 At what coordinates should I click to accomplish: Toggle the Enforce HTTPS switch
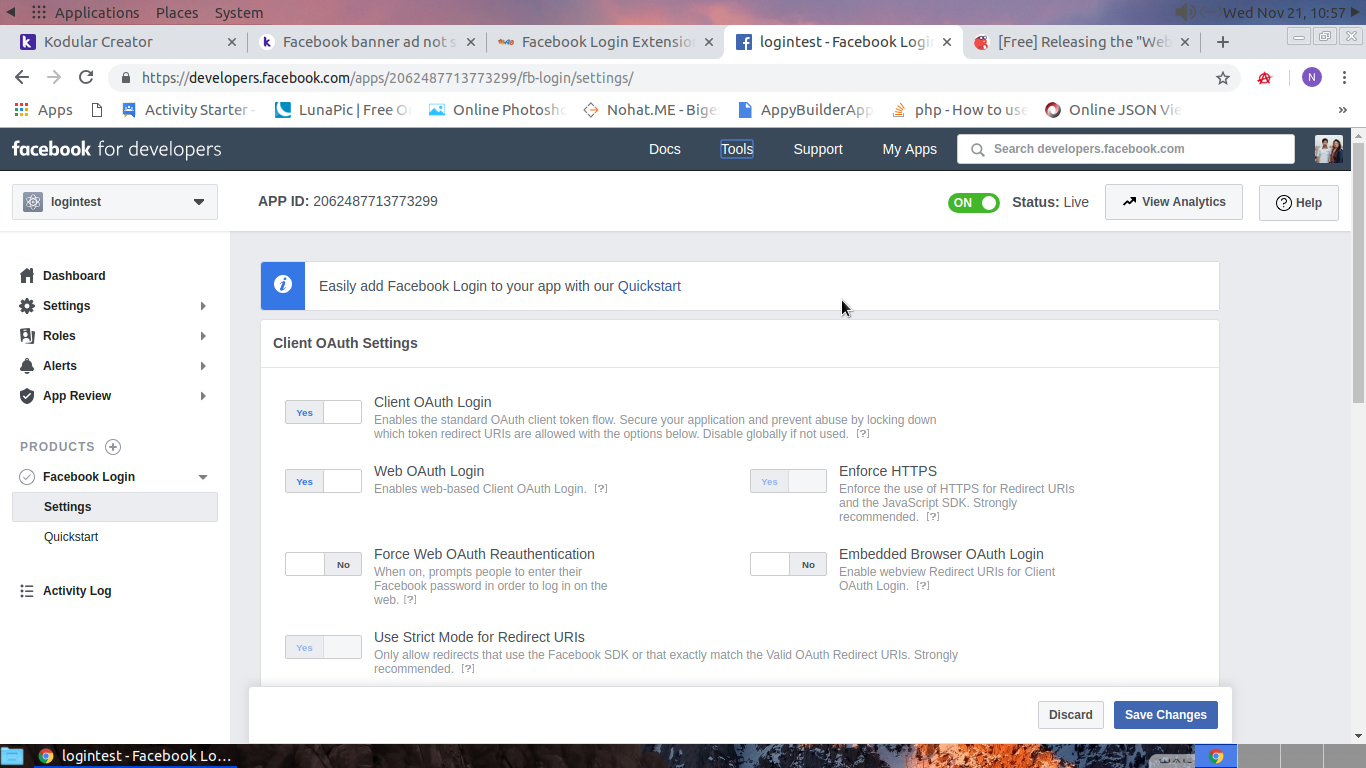788,481
